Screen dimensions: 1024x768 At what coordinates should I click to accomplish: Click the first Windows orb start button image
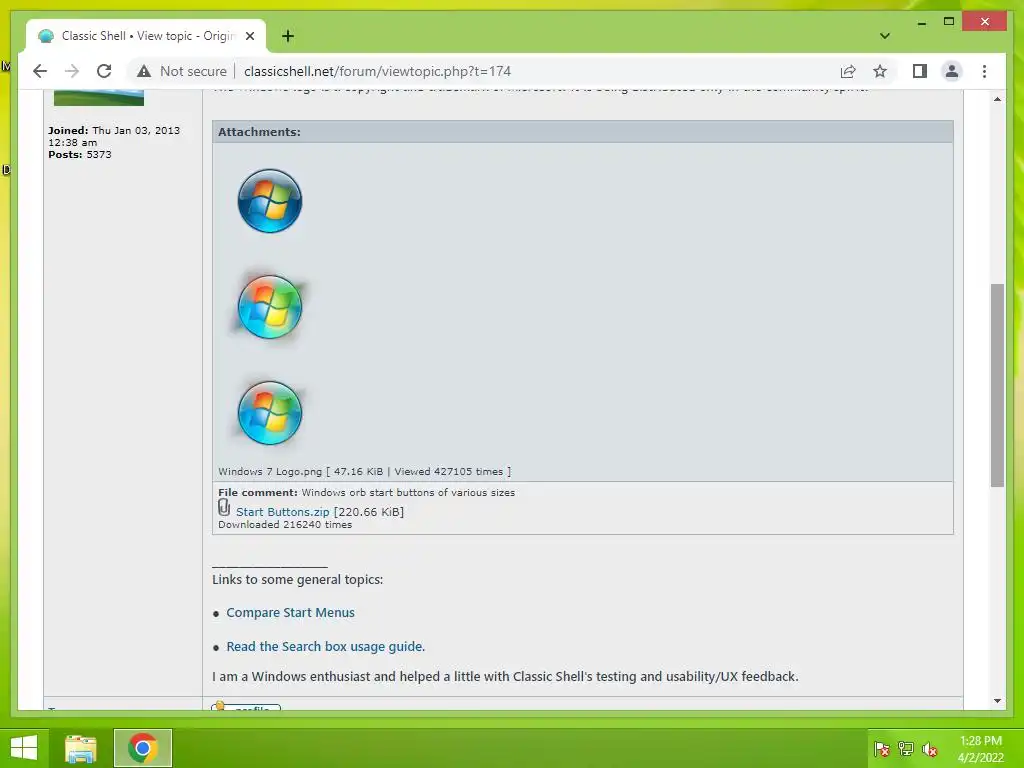coord(270,201)
